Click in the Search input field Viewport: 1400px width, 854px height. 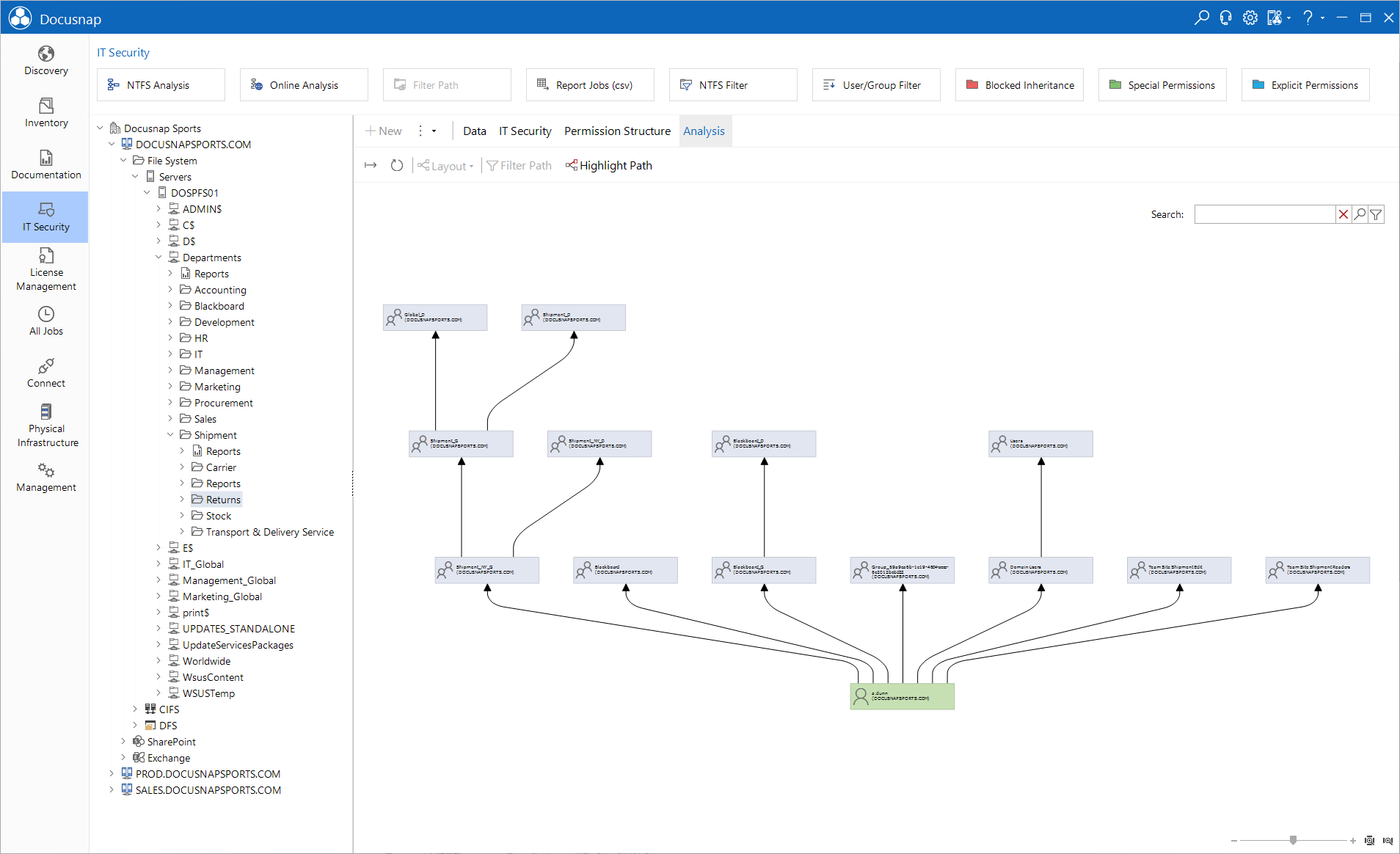[1264, 214]
